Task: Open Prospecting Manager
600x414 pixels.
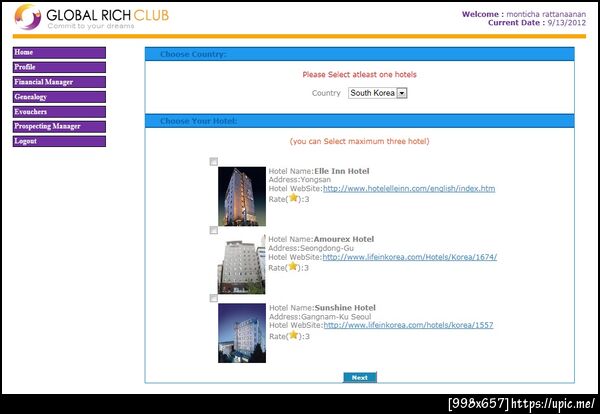Action: (x=59, y=126)
